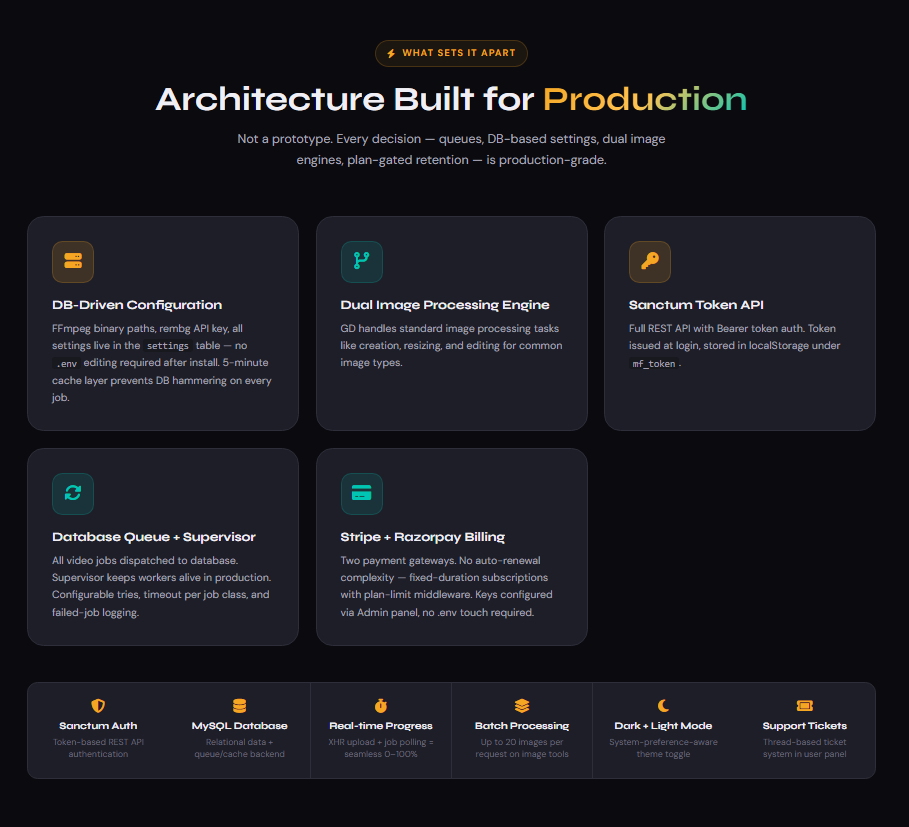Screen dimensions: 909x827
Task: Select the 'Architecture Built for Production' heading
Action: pyautogui.click(x=451, y=99)
